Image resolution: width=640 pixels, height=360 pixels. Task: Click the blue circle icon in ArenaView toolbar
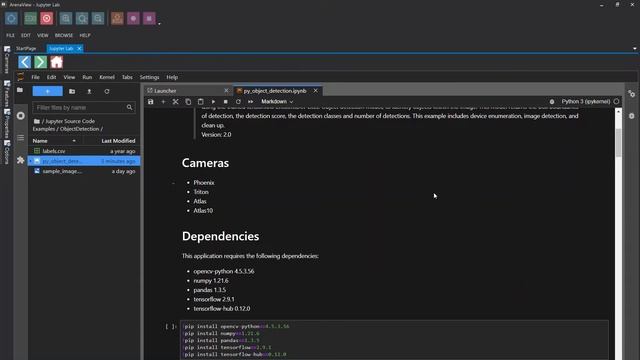point(11,18)
